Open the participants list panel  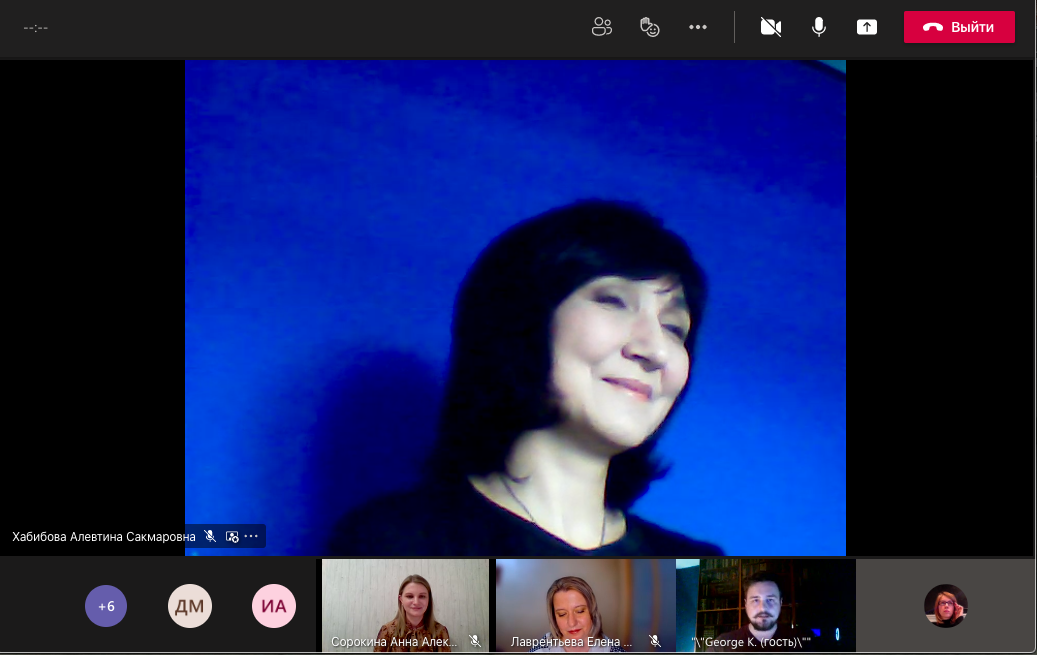601,27
